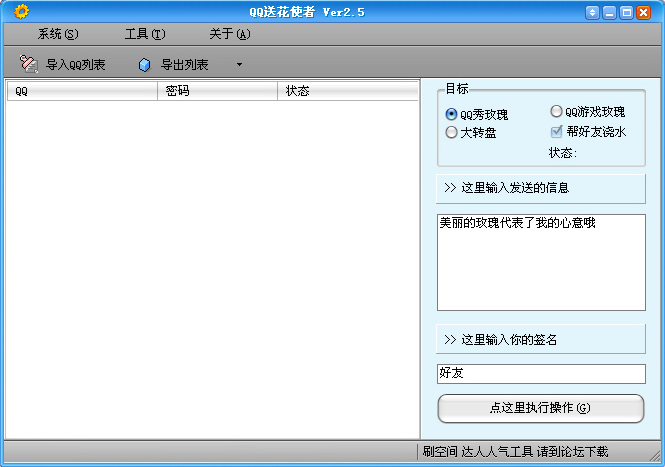Sort by the 密码 column header
665x467 pixels.
[217, 91]
